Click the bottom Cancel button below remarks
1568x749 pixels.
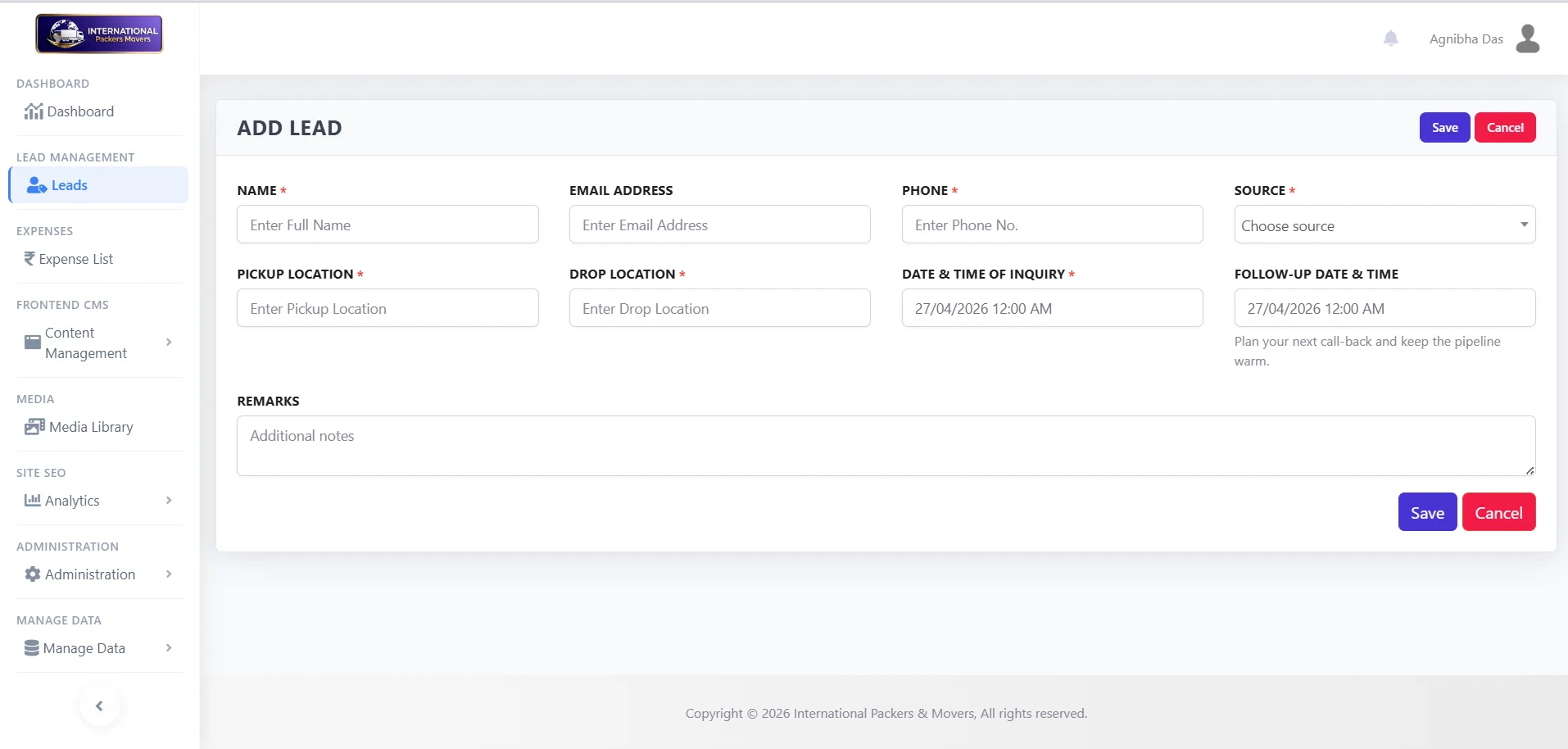(x=1498, y=512)
